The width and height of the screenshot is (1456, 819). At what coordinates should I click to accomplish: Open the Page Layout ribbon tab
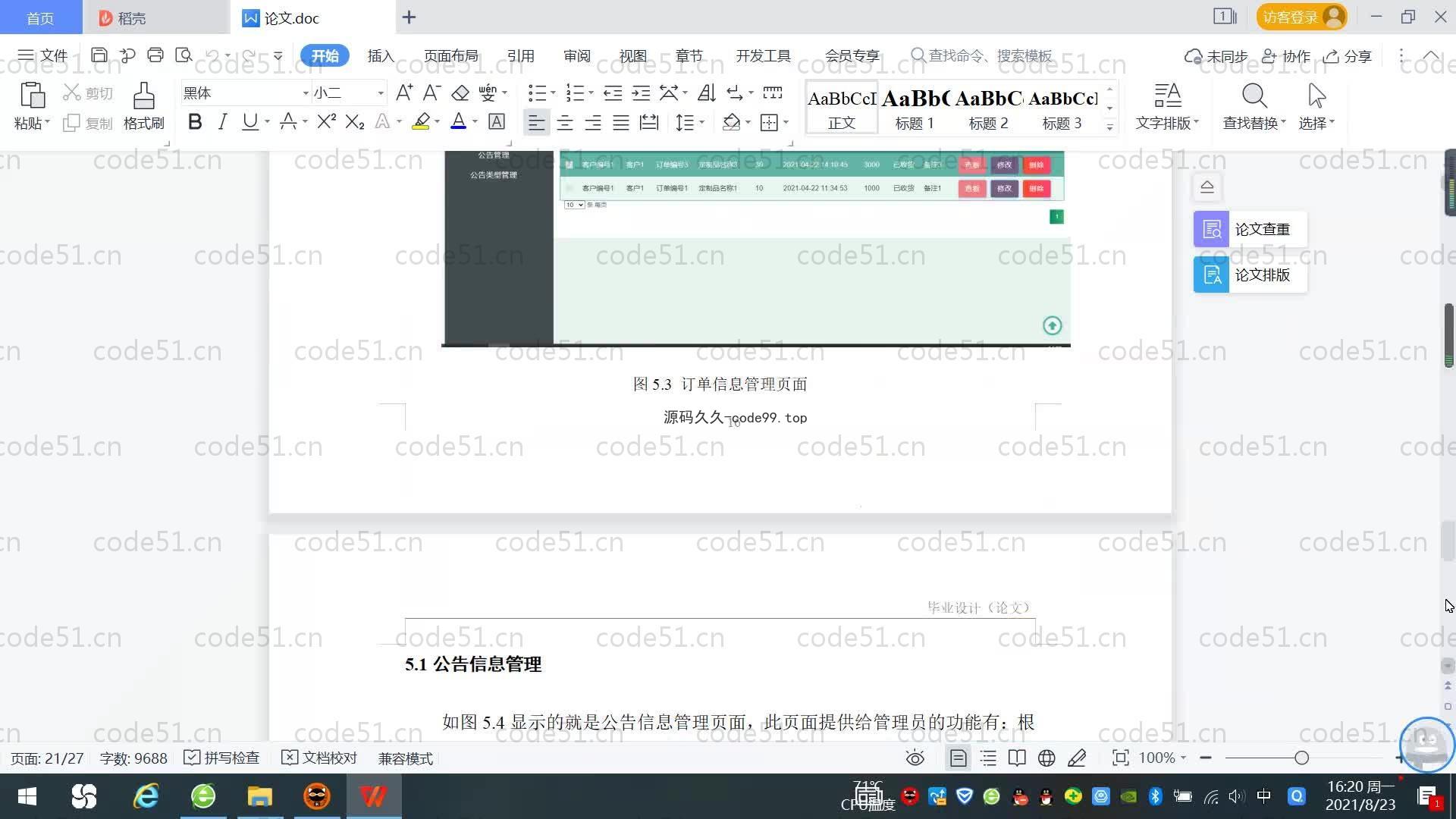pyautogui.click(x=451, y=56)
